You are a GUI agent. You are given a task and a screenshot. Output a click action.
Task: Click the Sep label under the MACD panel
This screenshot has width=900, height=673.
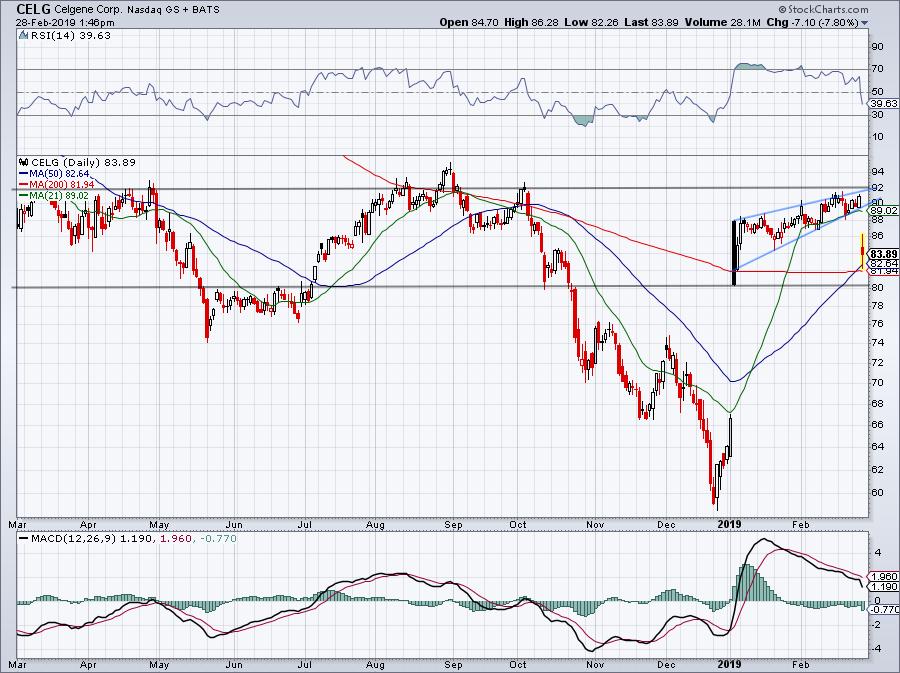click(453, 665)
